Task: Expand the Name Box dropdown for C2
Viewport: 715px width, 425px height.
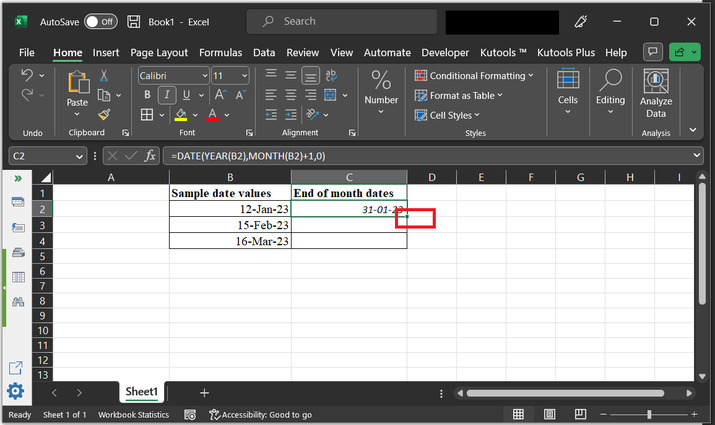Action: [80, 156]
